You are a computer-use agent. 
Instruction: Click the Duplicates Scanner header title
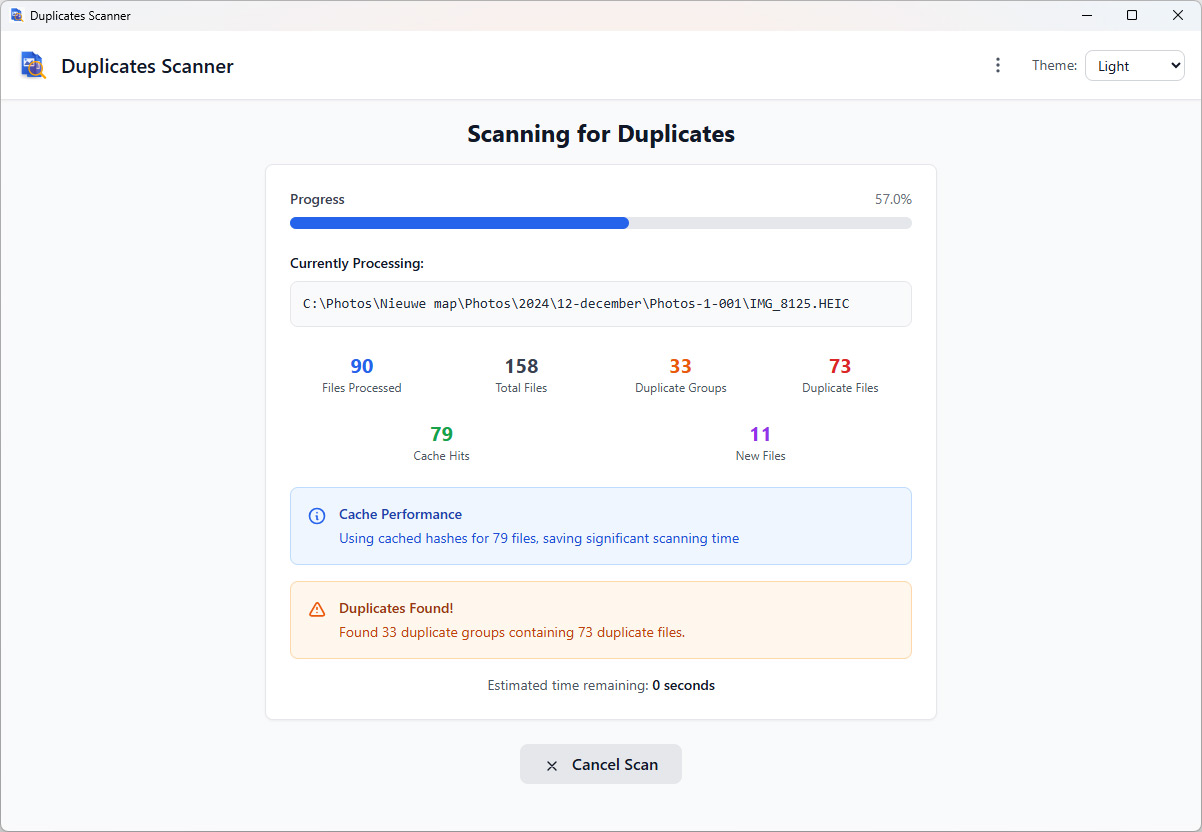[x=147, y=66]
